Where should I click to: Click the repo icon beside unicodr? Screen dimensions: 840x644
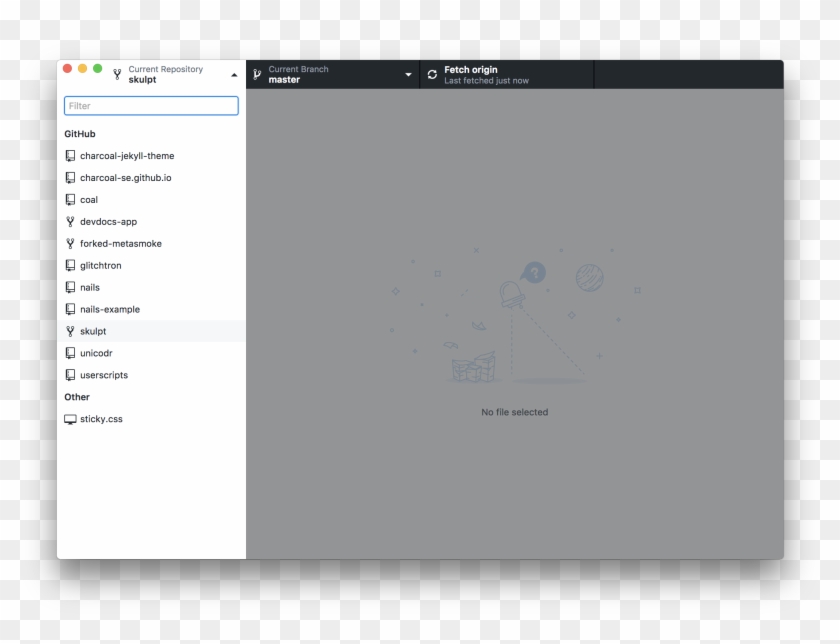coord(70,354)
